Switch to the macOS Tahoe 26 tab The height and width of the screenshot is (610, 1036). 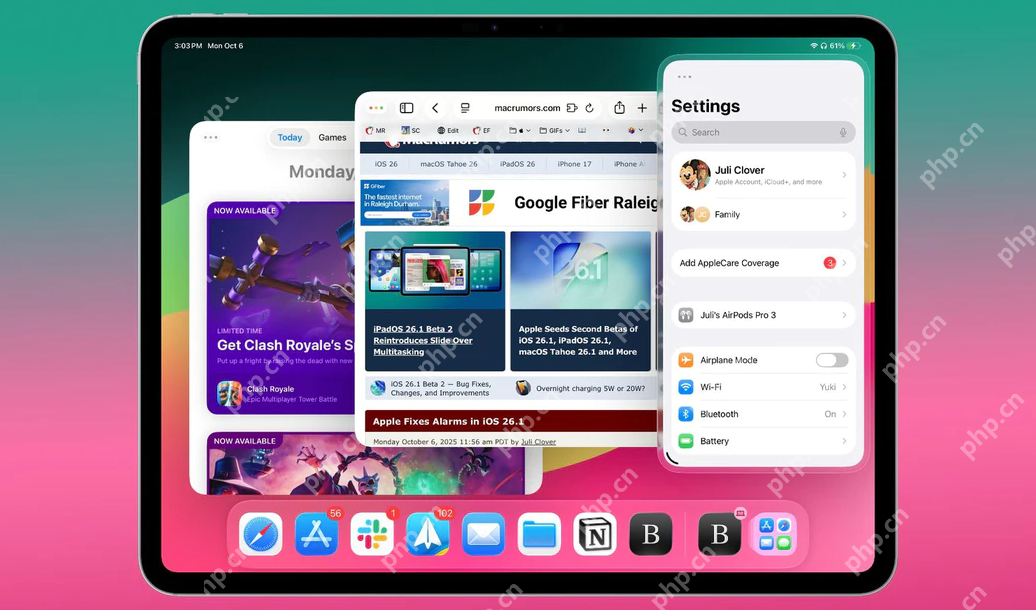point(450,163)
